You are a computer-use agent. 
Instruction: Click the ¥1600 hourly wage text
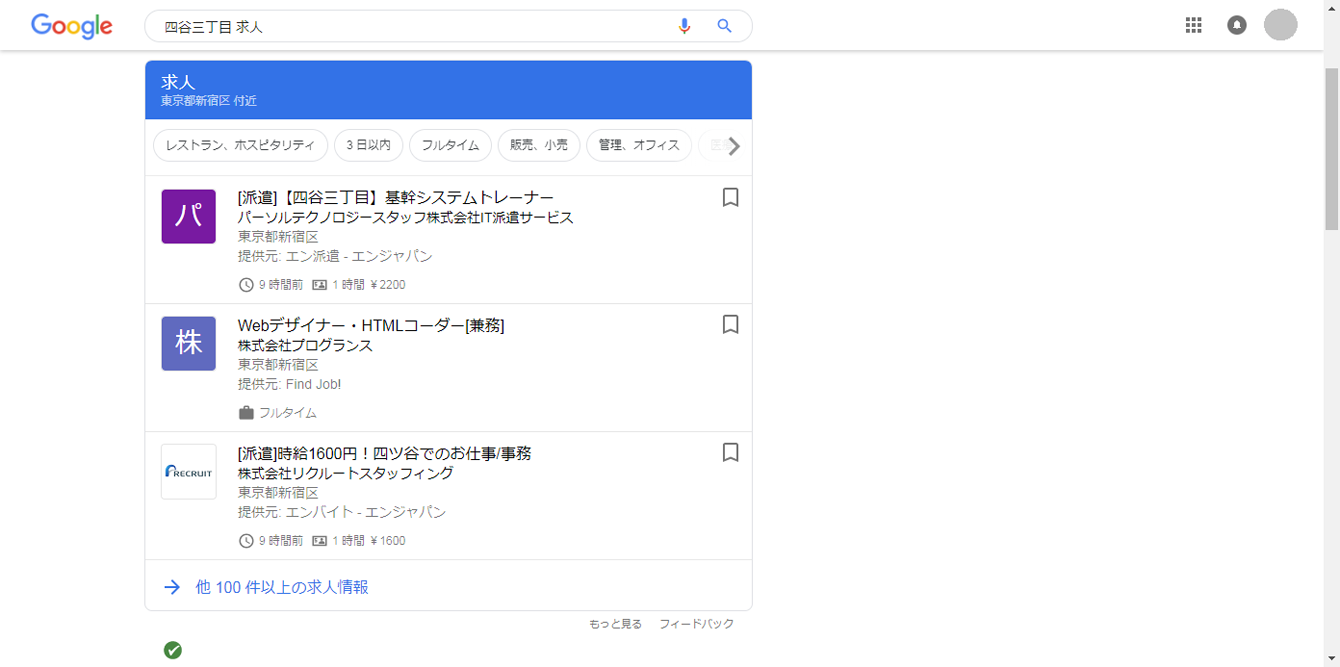click(x=388, y=541)
